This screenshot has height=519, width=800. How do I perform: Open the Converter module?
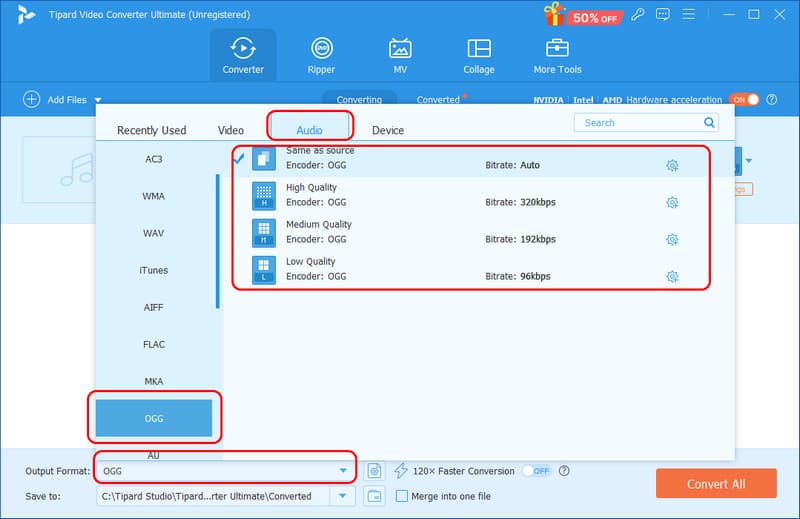pyautogui.click(x=243, y=55)
